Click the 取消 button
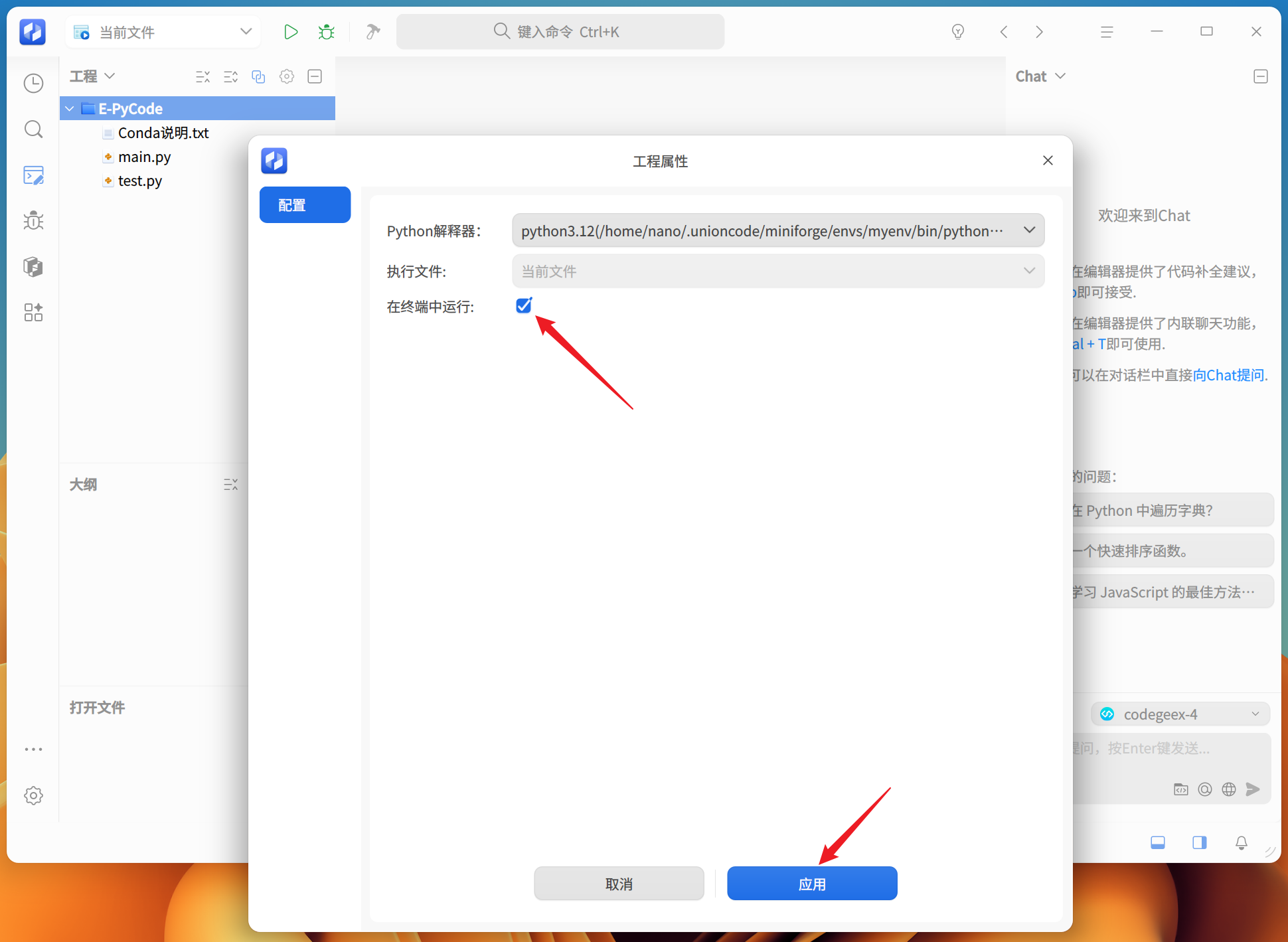The image size is (1288, 942). coord(619,884)
